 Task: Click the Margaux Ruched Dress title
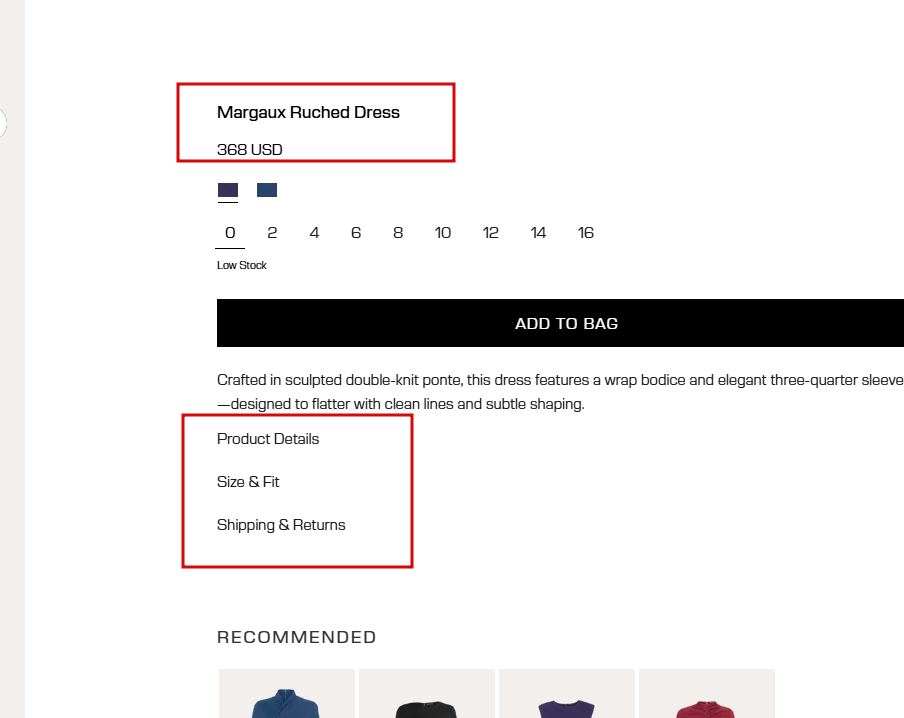click(x=308, y=112)
